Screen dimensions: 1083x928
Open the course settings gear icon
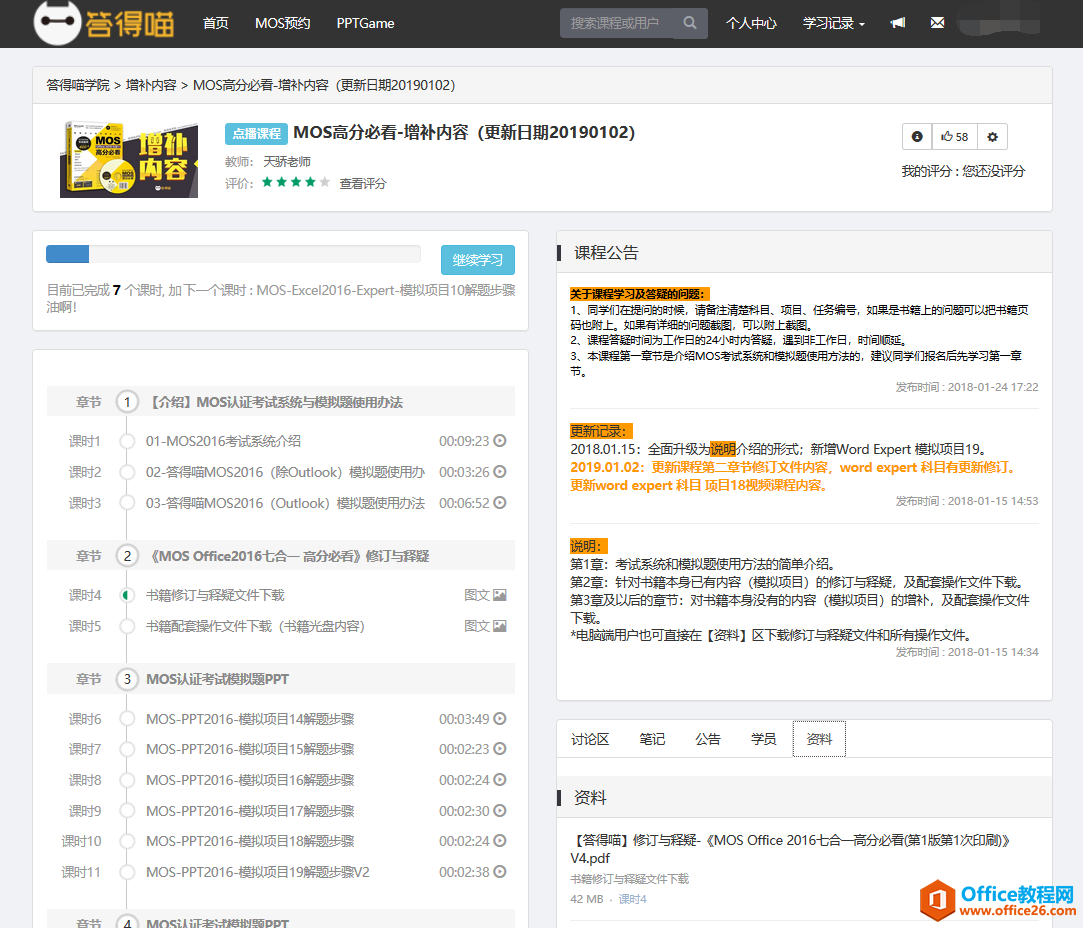click(x=992, y=137)
